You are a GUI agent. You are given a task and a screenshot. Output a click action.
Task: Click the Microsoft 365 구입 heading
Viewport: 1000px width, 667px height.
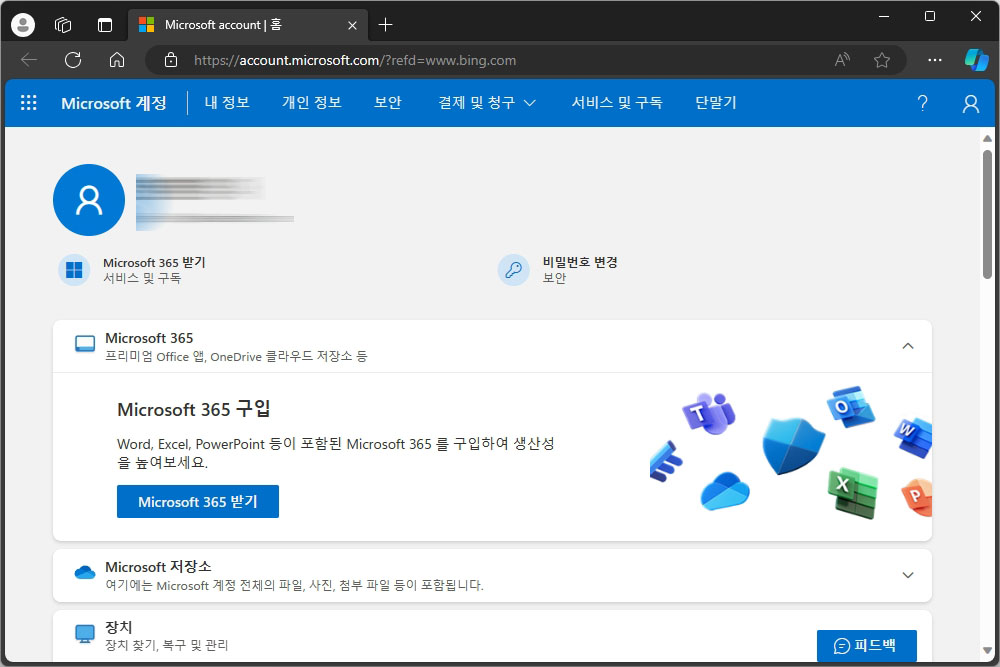[194, 409]
